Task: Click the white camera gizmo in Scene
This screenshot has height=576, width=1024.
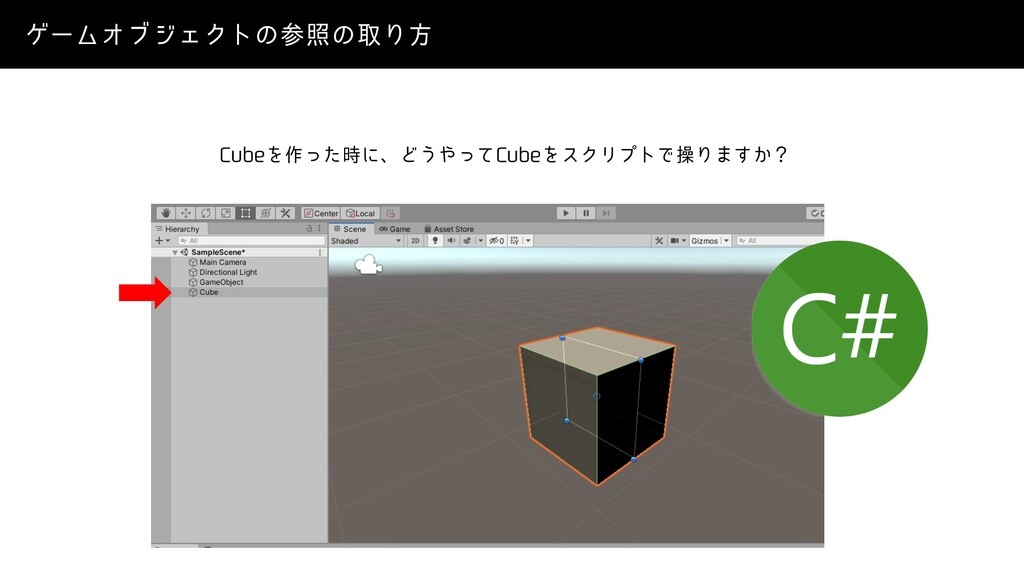Action: [368, 265]
